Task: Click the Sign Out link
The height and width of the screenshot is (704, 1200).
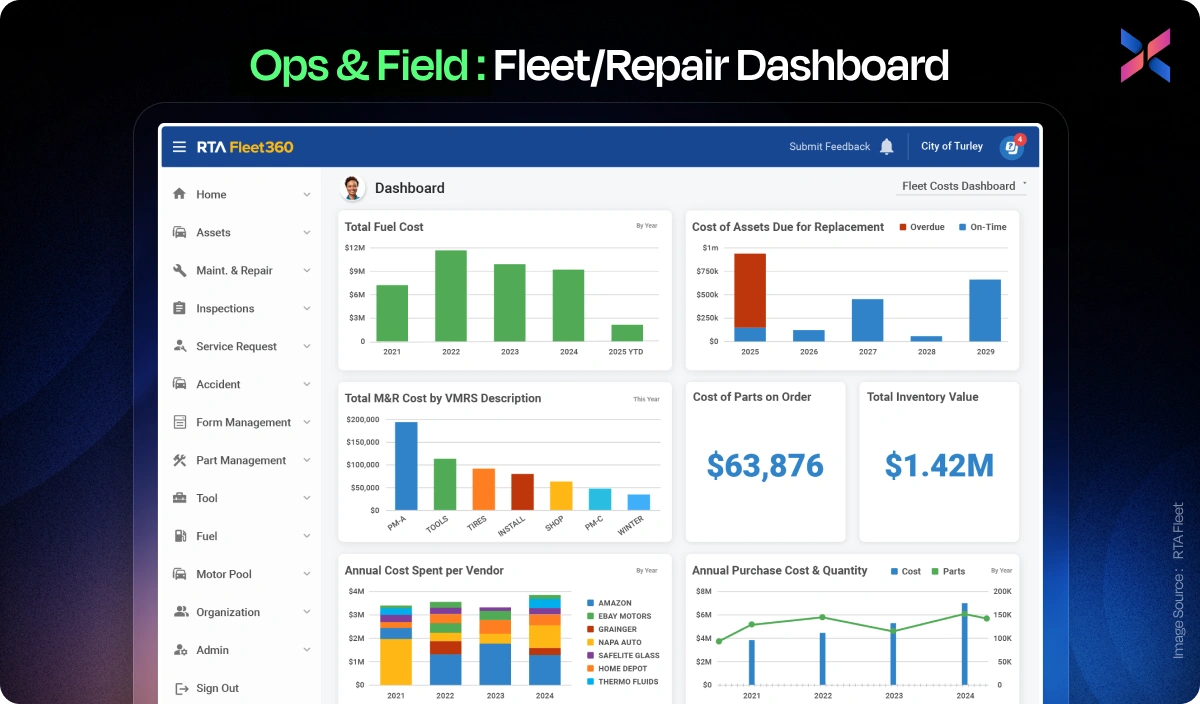Action: (x=217, y=688)
